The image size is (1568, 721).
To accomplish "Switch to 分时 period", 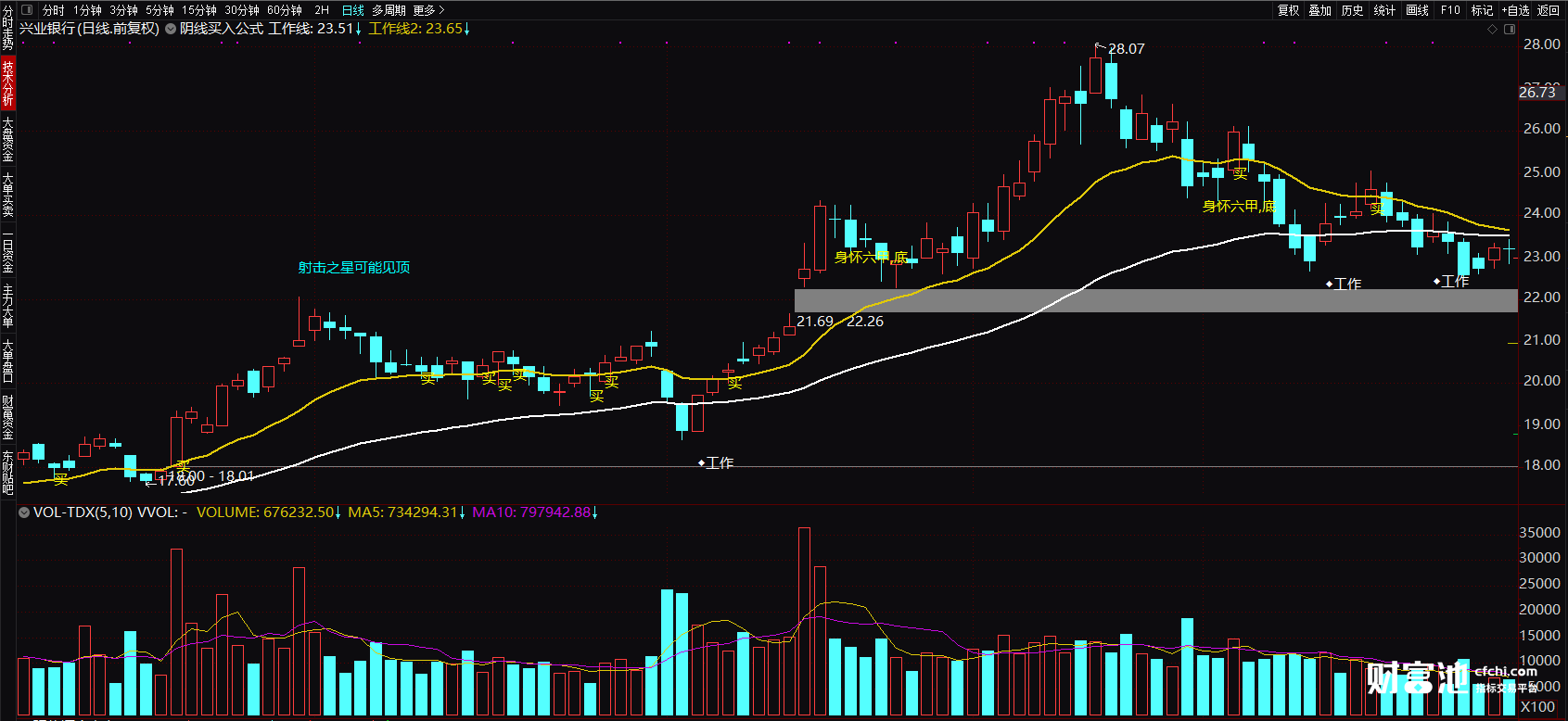I will (x=54, y=10).
